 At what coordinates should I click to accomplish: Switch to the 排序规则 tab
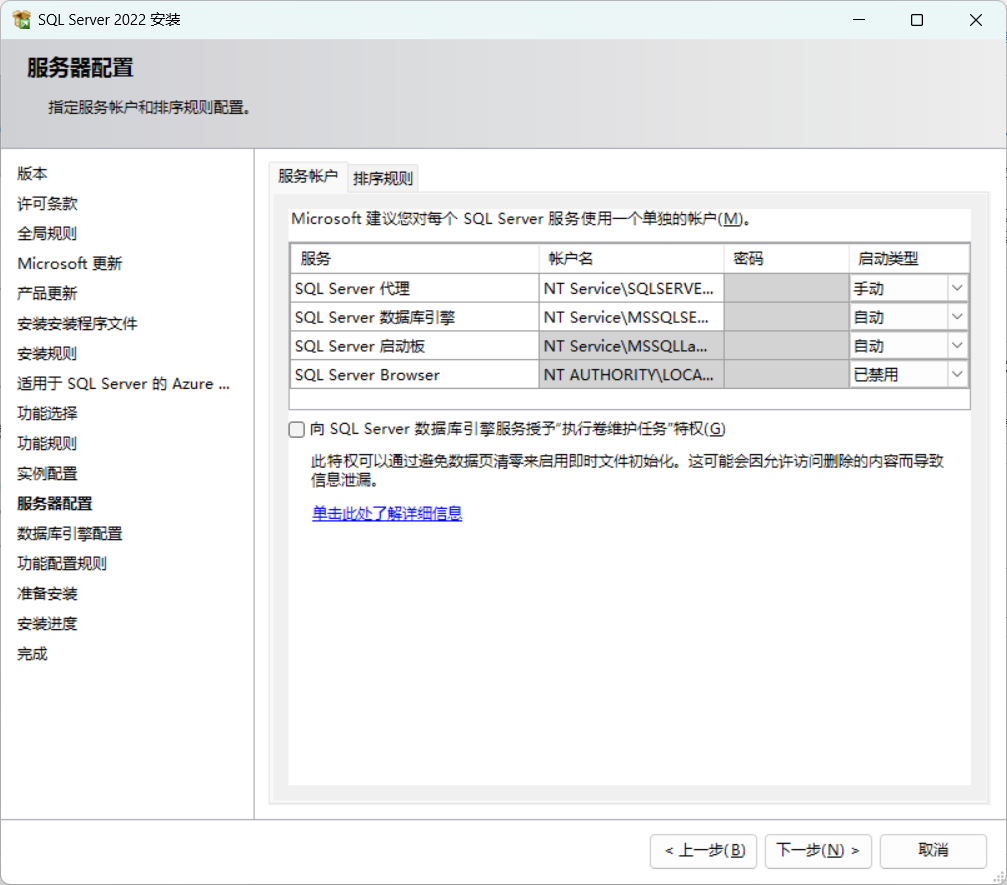click(x=382, y=177)
